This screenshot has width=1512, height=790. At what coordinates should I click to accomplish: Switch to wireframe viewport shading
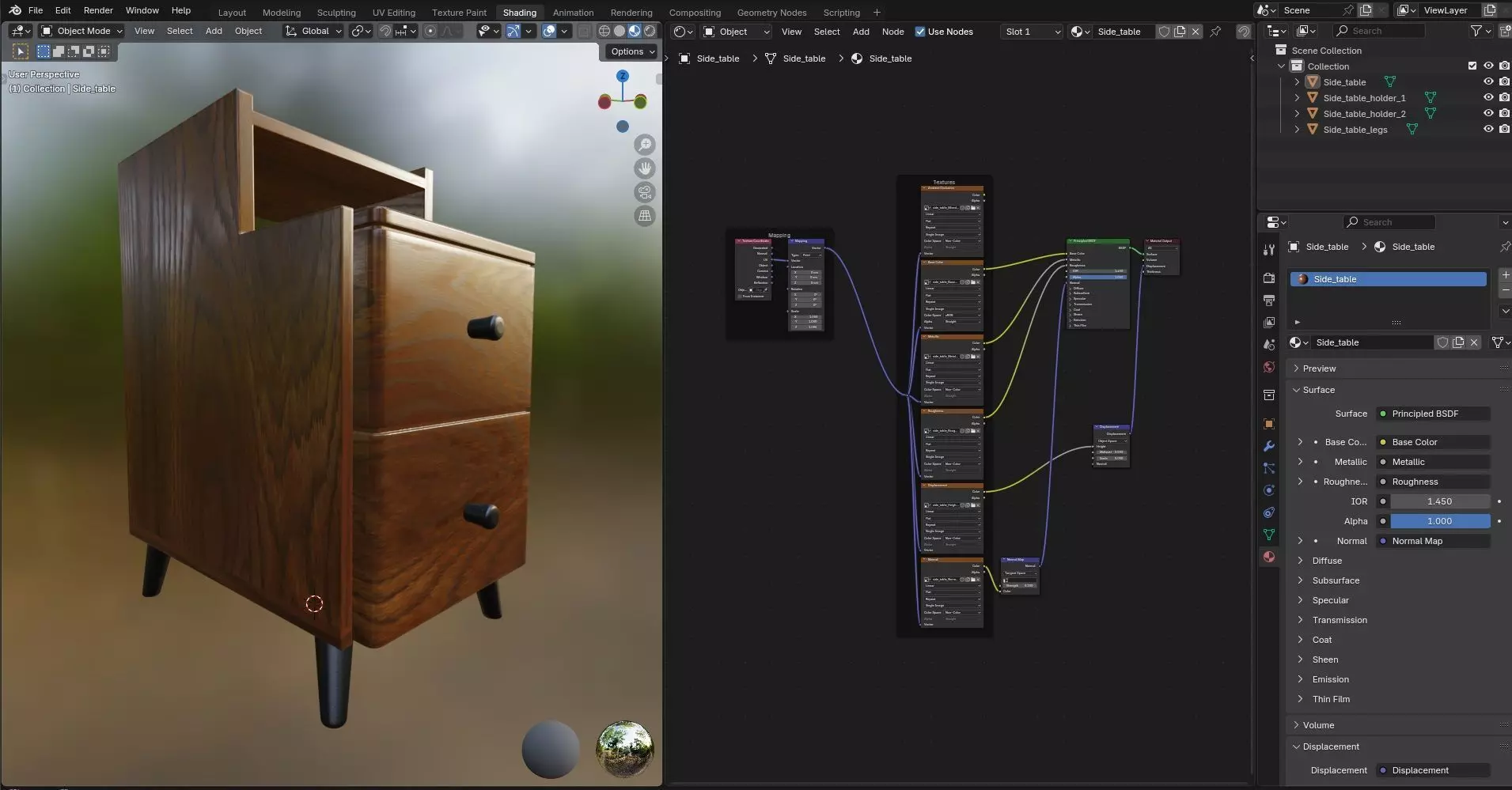click(x=604, y=31)
